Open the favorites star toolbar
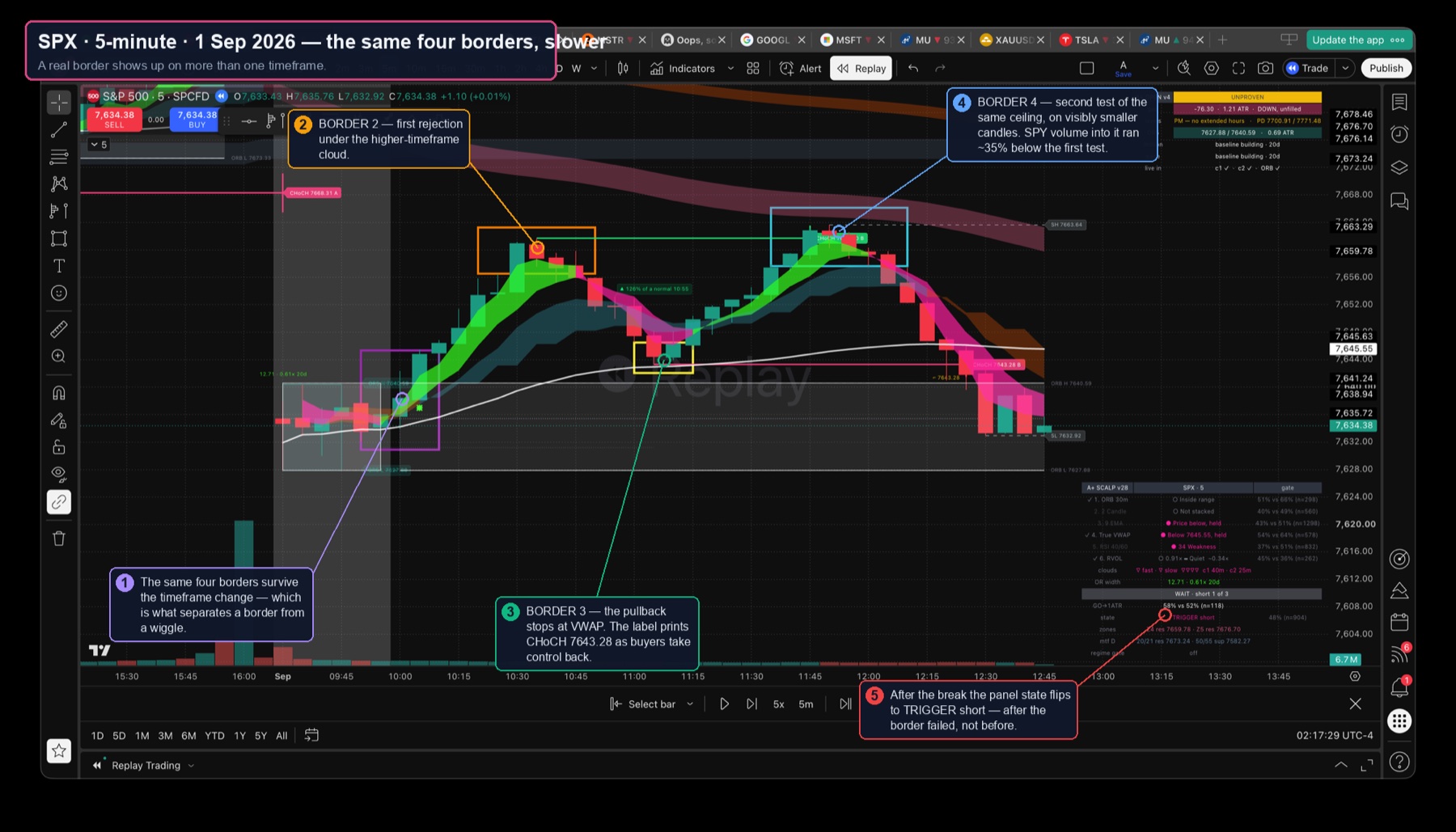Screen dimensions: 1456x832 [x=59, y=751]
